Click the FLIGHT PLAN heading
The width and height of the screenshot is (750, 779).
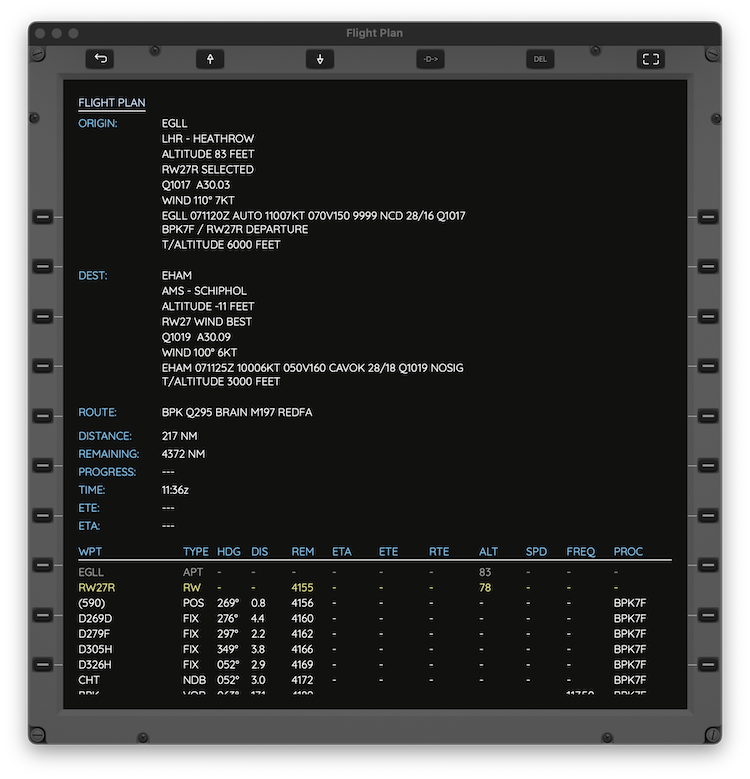[112, 103]
